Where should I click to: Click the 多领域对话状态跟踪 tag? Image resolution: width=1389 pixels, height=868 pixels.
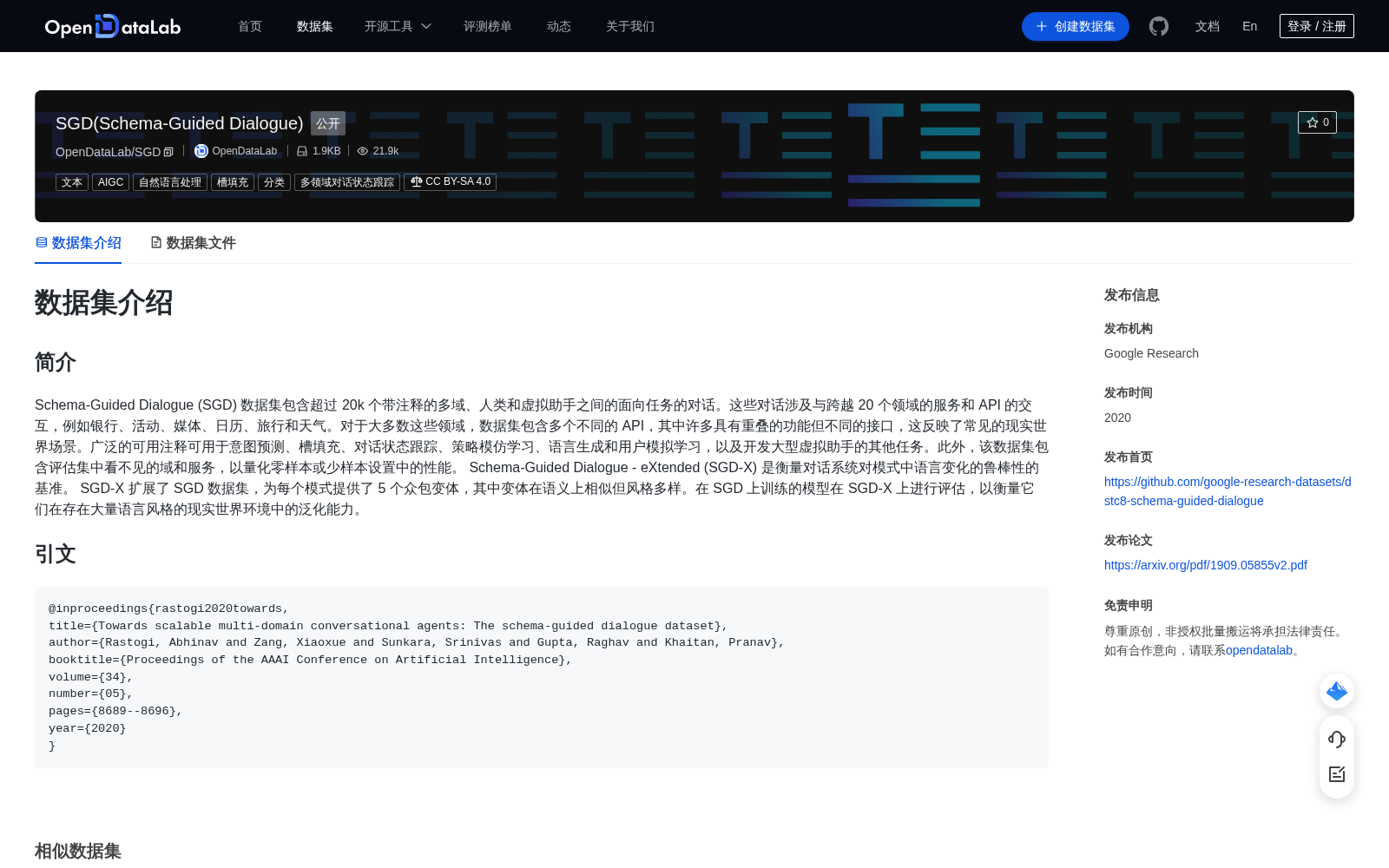coord(347,182)
